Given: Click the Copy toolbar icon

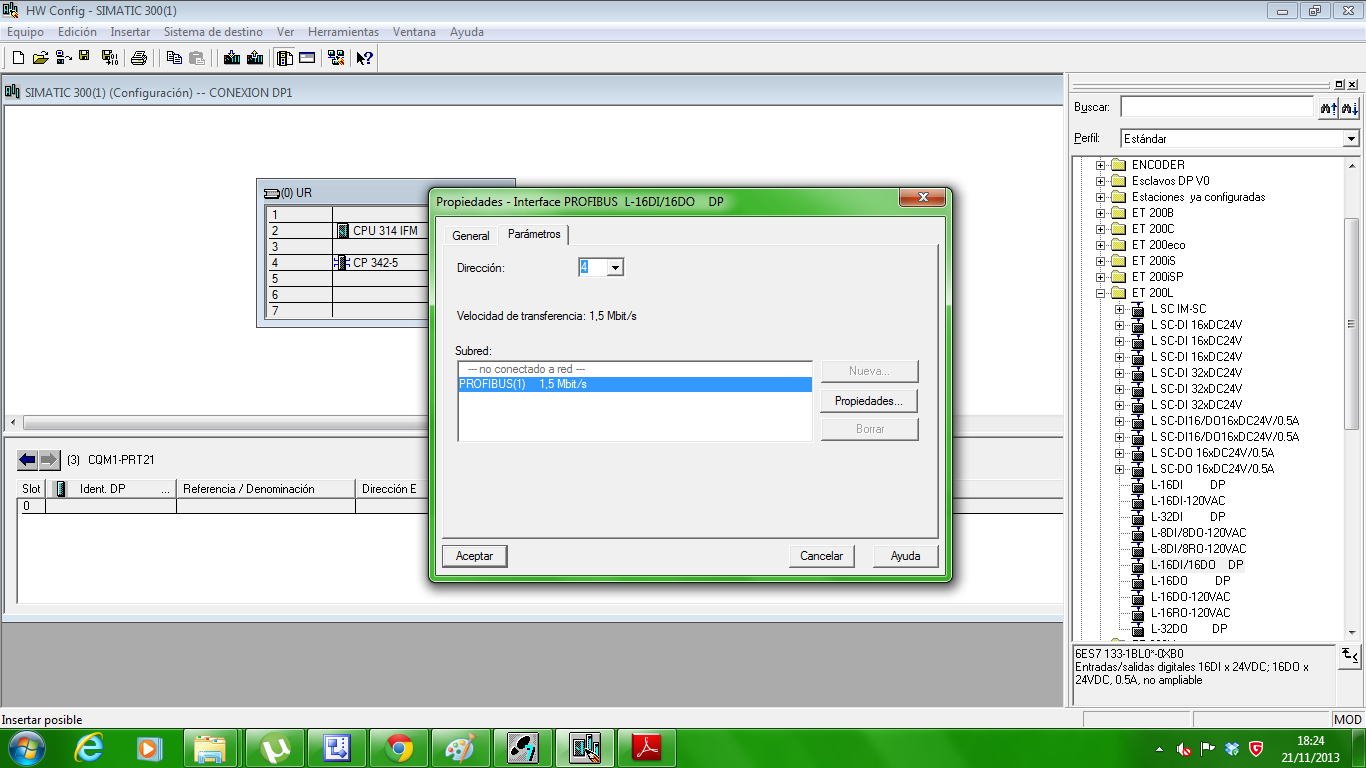Looking at the screenshot, I should 174,58.
